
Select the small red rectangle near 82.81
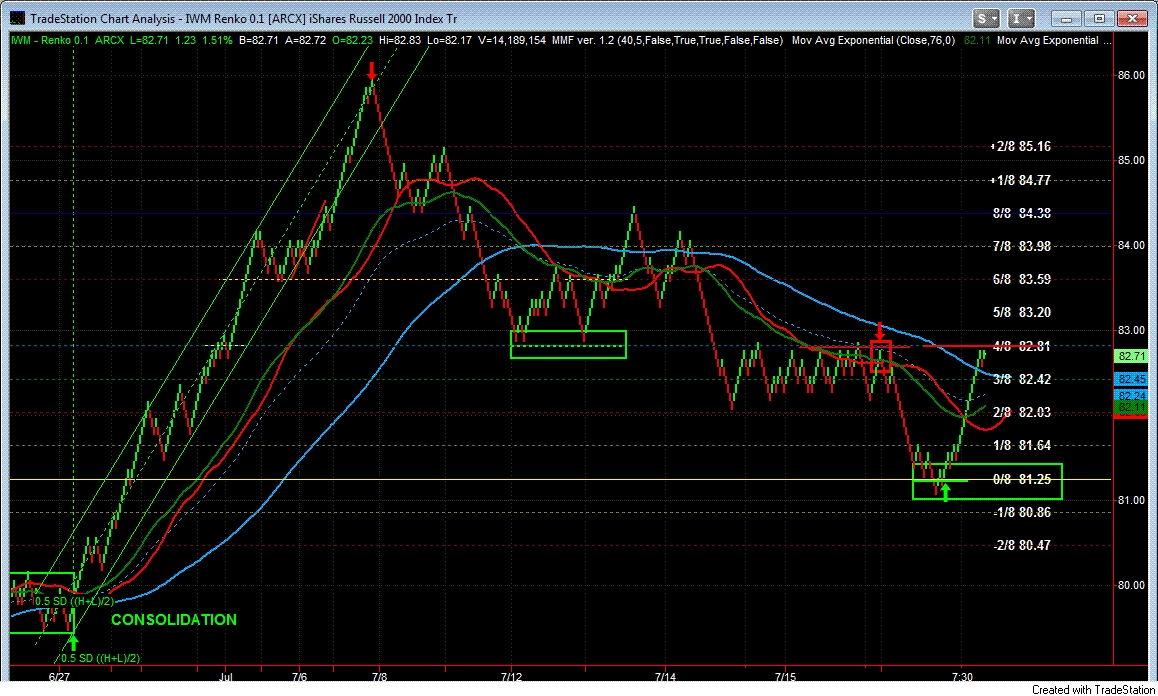pyautogui.click(x=880, y=357)
